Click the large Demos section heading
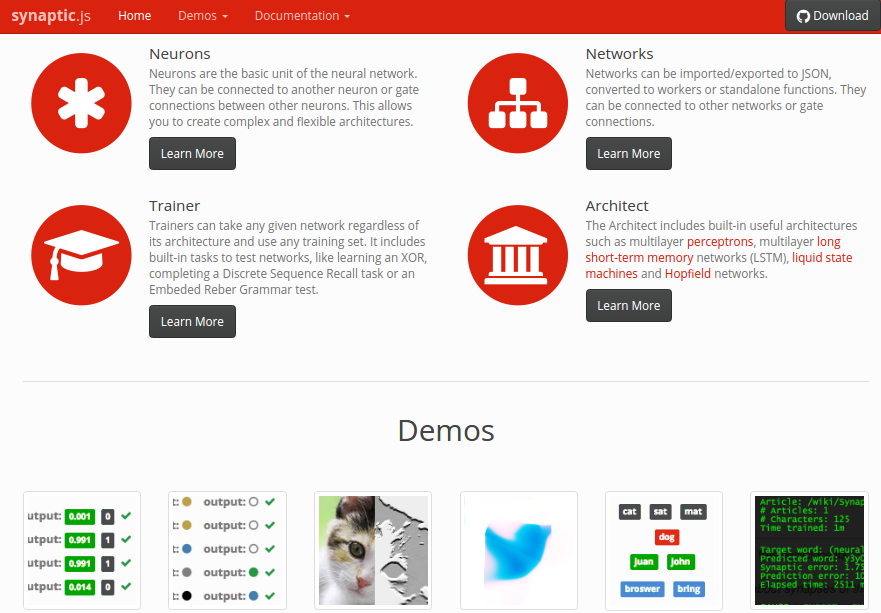Image resolution: width=881 pixels, height=613 pixels. pos(446,431)
